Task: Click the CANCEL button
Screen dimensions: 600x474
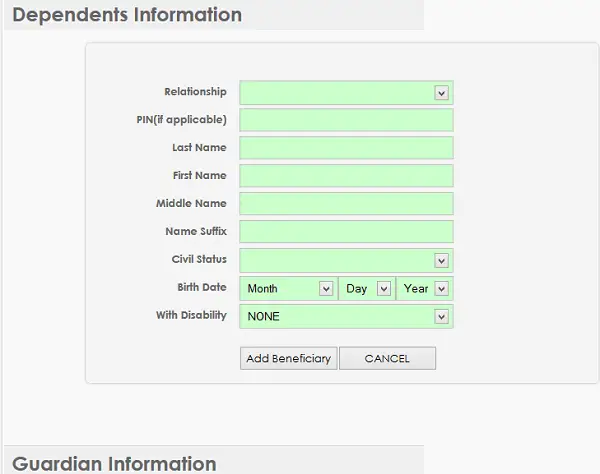Action: pyautogui.click(x=387, y=358)
